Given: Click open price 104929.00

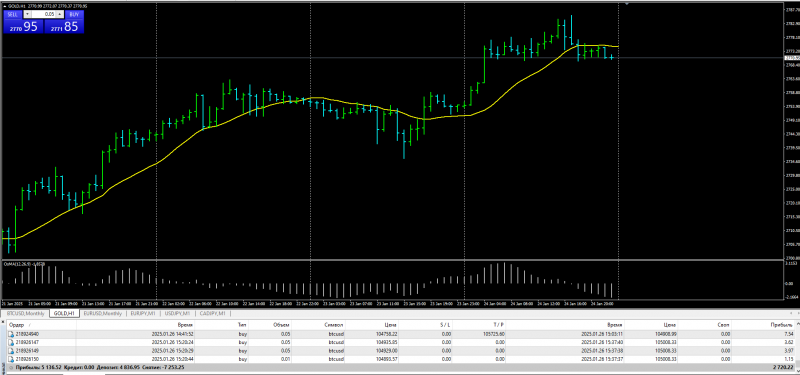Looking at the screenshot, I should (x=386, y=351).
